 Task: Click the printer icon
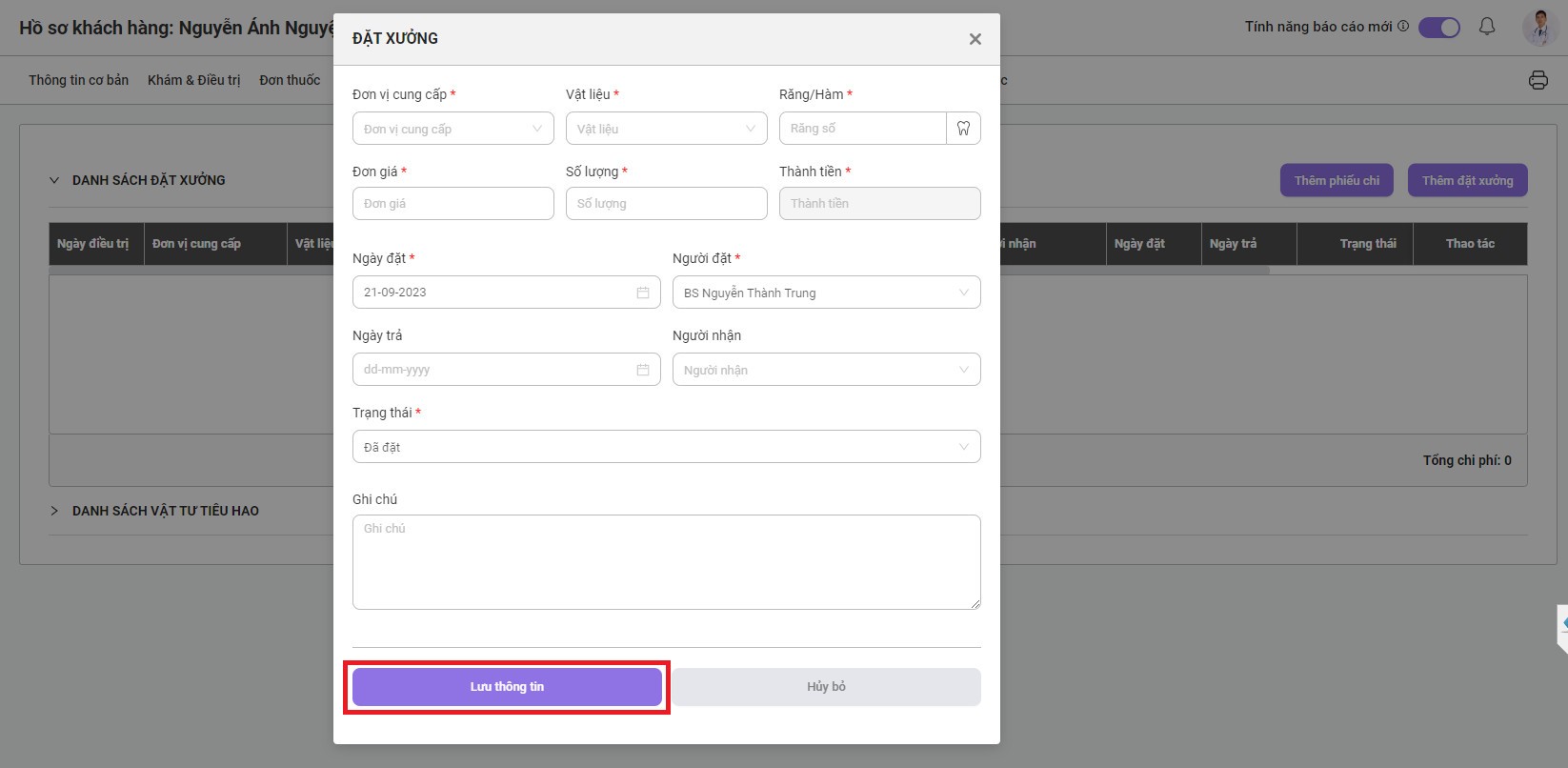[x=1538, y=80]
